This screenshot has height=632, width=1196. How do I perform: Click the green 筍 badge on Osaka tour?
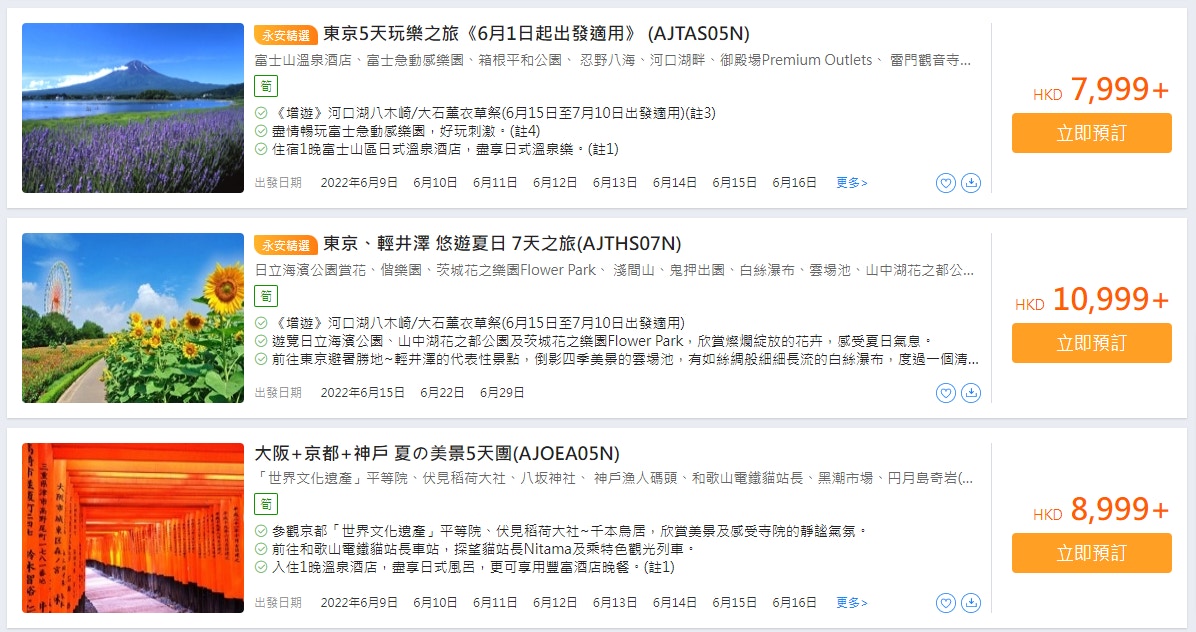[x=266, y=504]
